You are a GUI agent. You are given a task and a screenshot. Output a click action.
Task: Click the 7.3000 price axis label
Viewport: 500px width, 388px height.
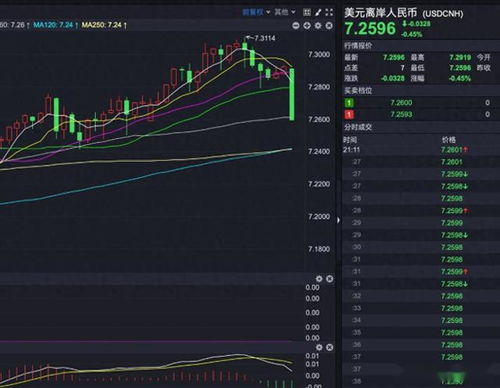pos(319,55)
